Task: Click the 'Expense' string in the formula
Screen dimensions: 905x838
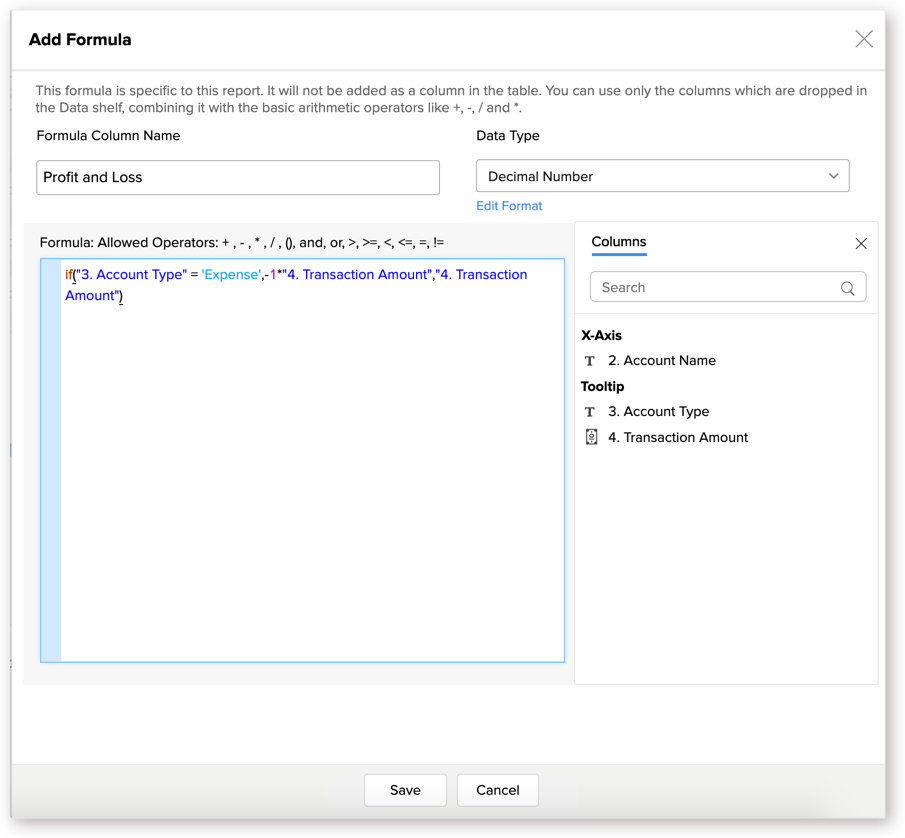Action: [231, 274]
